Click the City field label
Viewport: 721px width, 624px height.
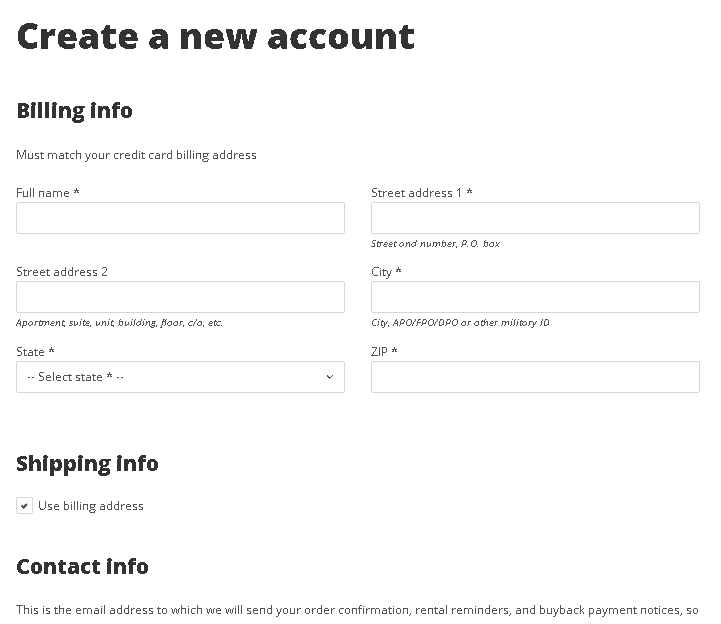(386, 272)
